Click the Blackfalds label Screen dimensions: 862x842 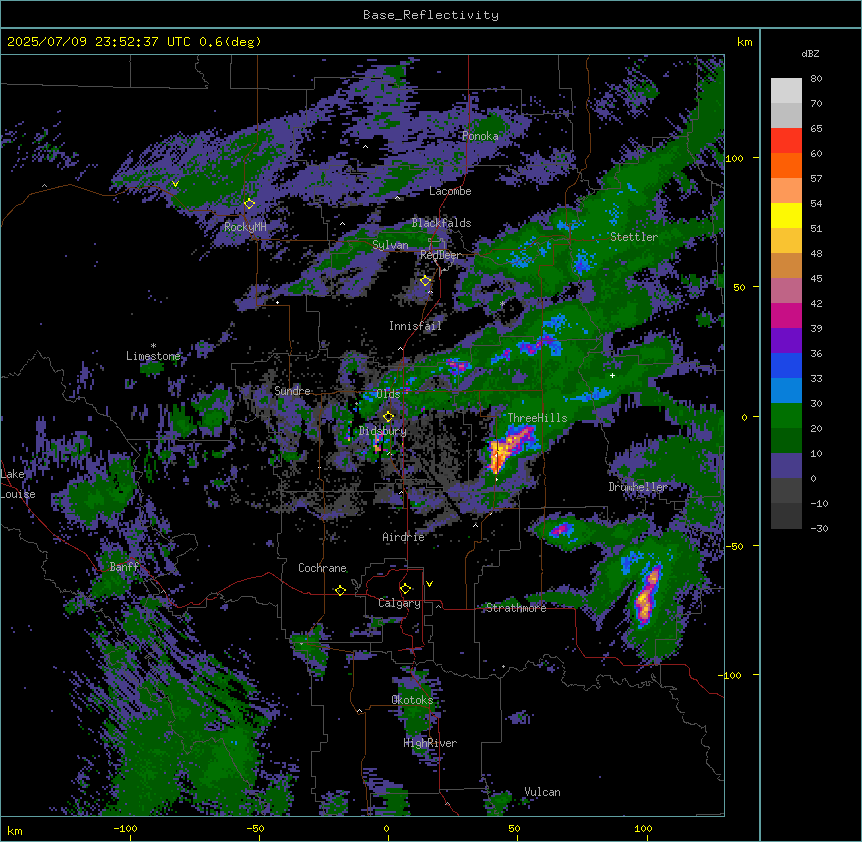pyautogui.click(x=441, y=223)
